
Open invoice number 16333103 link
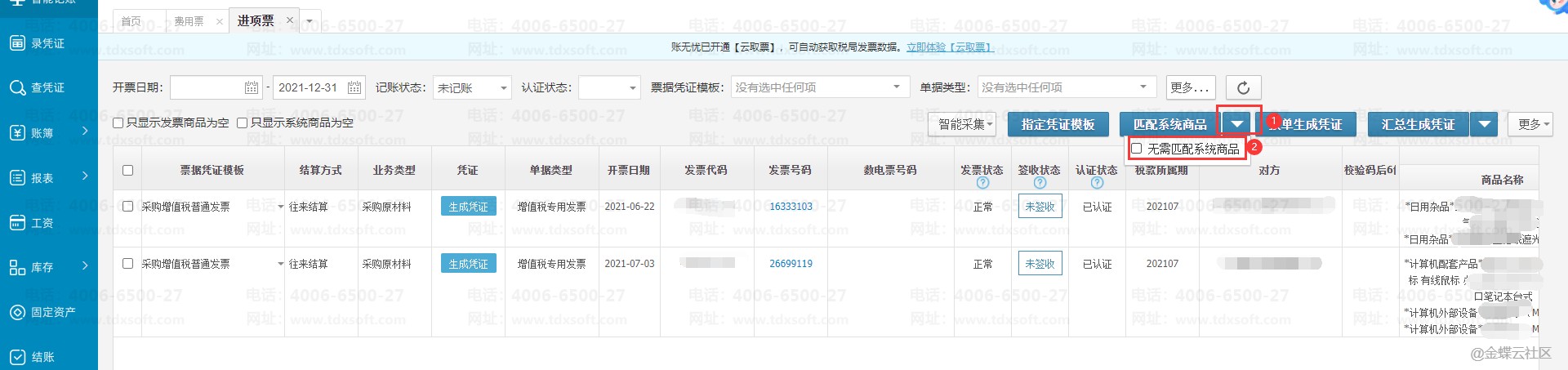[791, 207]
